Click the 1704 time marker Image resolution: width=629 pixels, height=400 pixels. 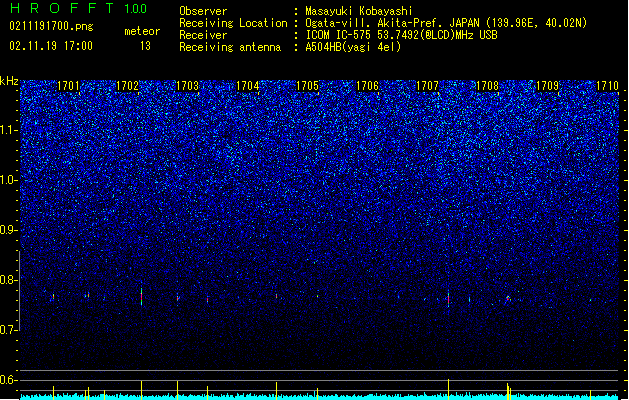click(x=248, y=86)
